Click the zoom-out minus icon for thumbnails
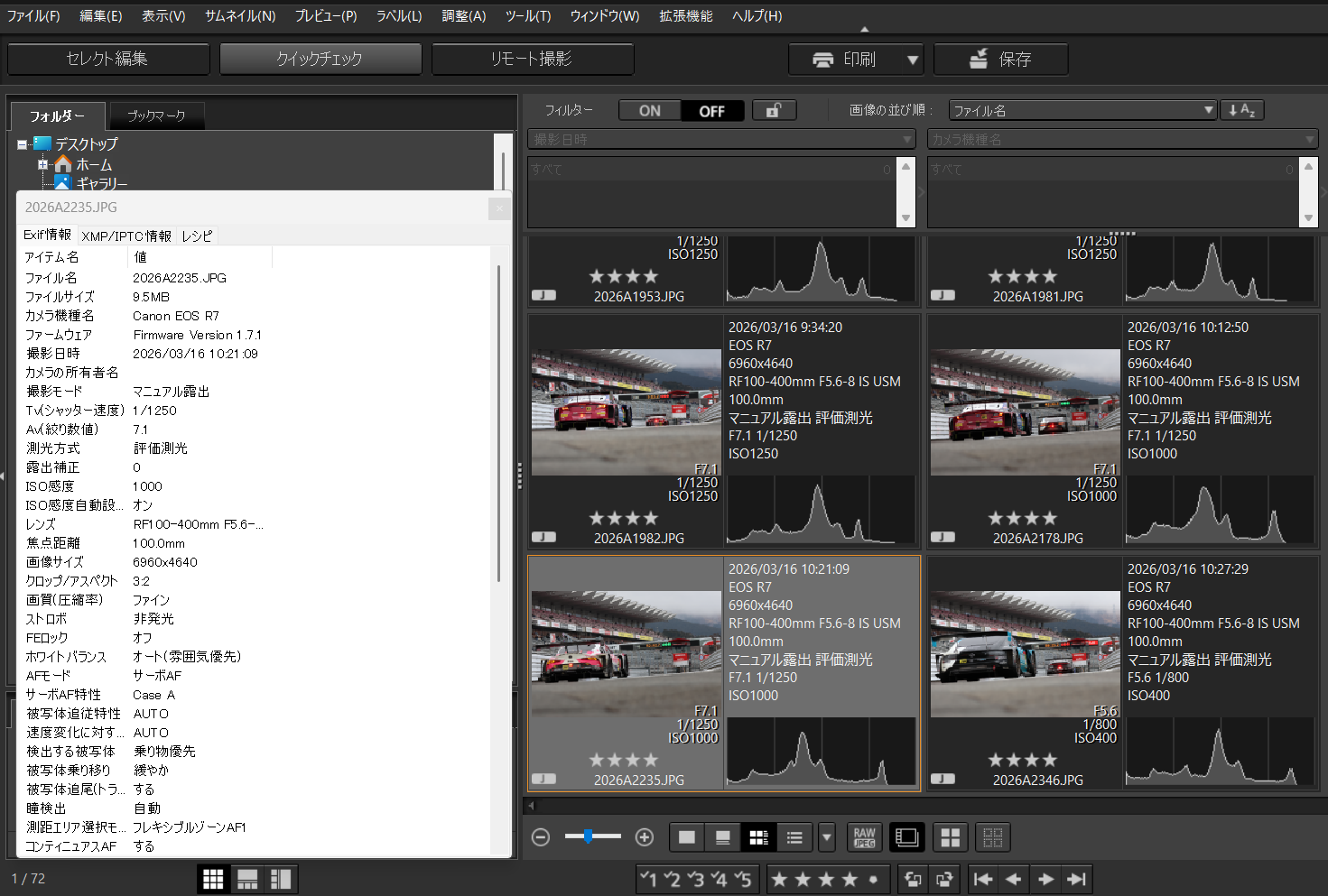 click(x=541, y=837)
